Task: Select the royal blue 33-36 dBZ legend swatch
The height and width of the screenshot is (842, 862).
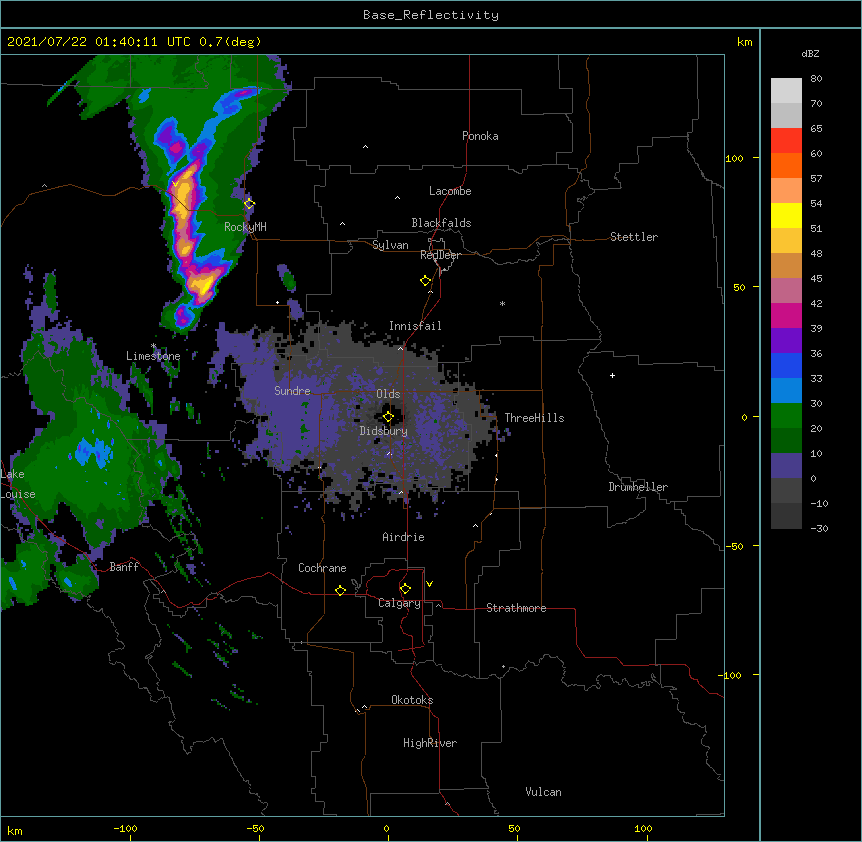Action: click(786, 365)
